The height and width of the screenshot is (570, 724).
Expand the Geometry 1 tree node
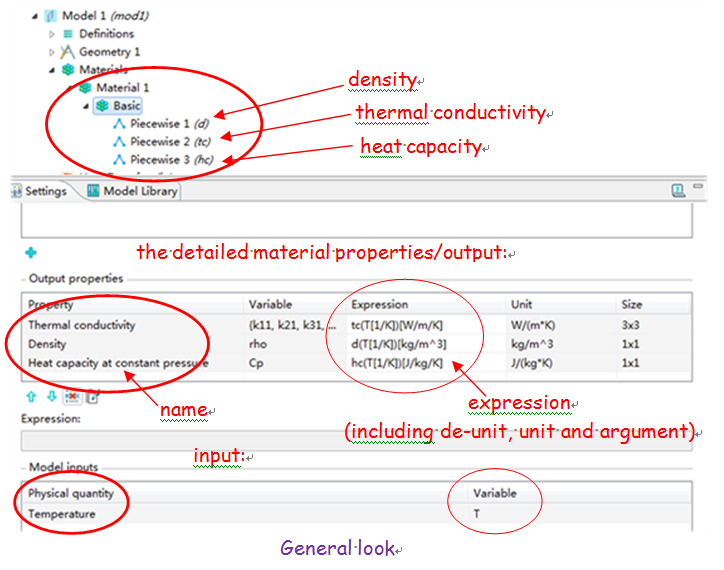52,52
